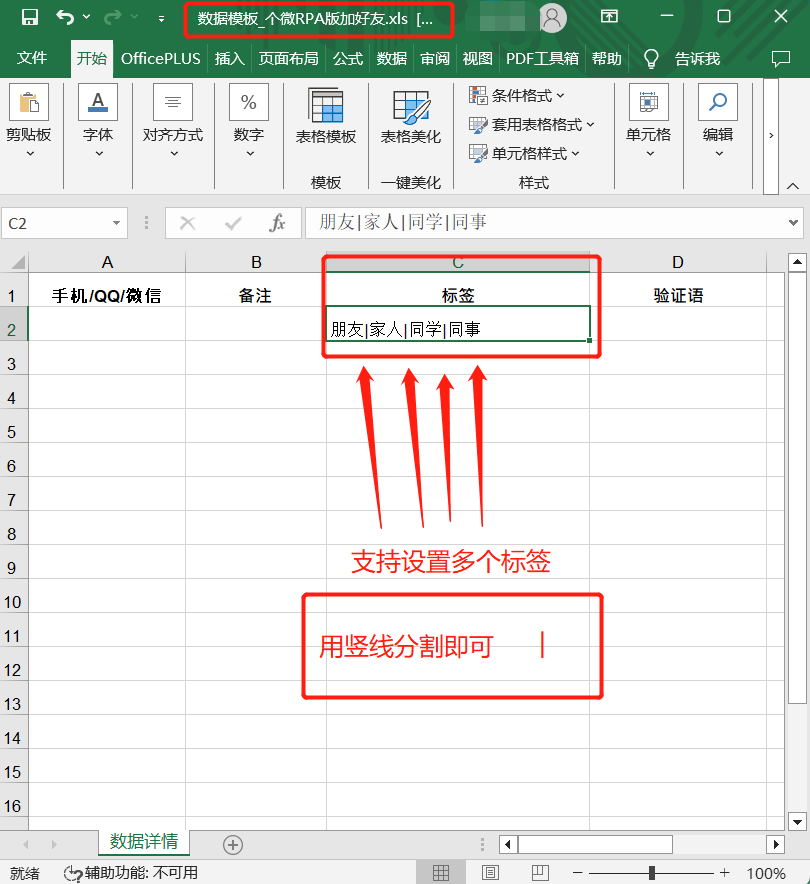
Task: Switch to the OfficePLUS tab
Action: coord(161,59)
